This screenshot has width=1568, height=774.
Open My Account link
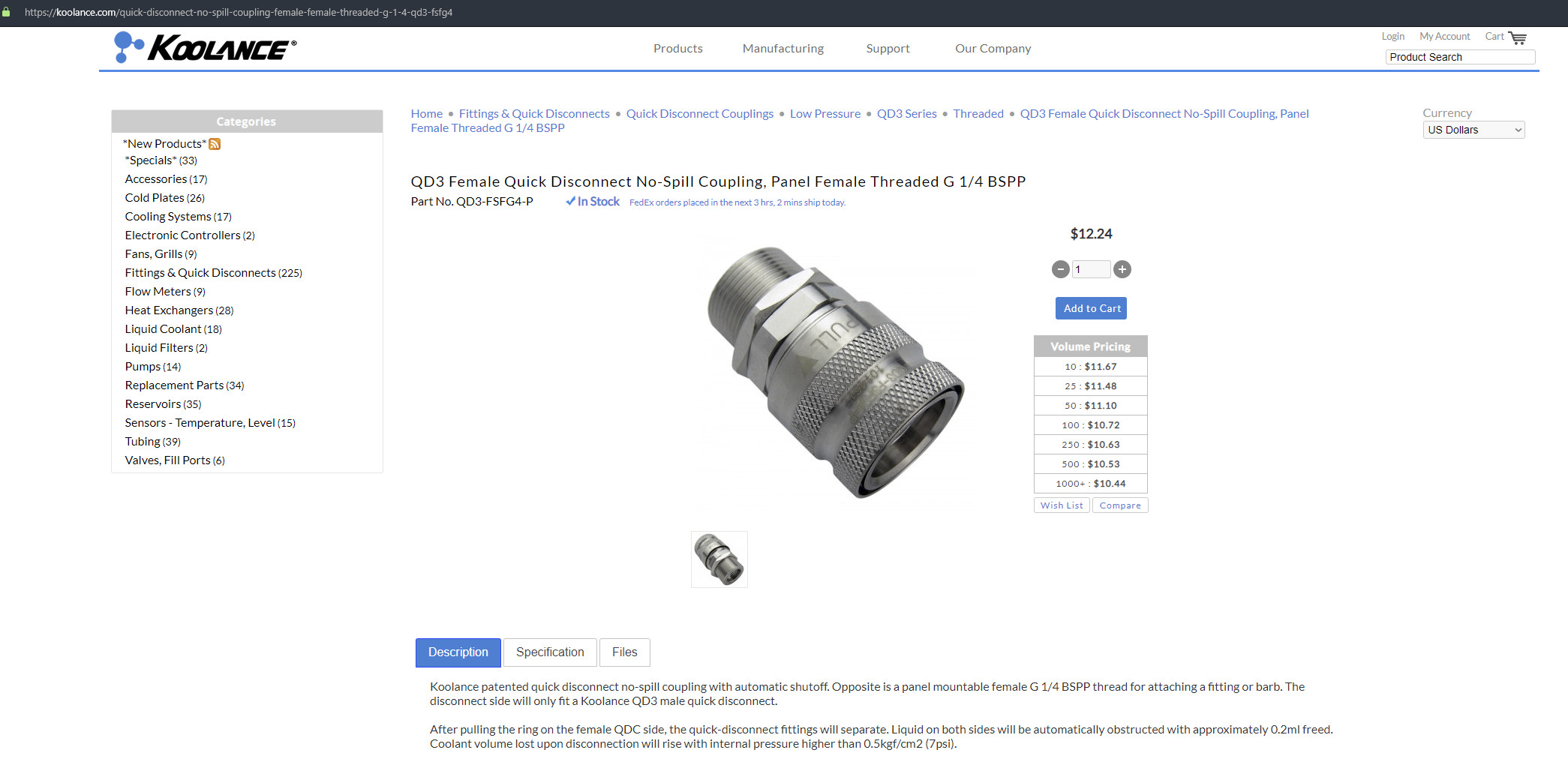tap(1445, 36)
